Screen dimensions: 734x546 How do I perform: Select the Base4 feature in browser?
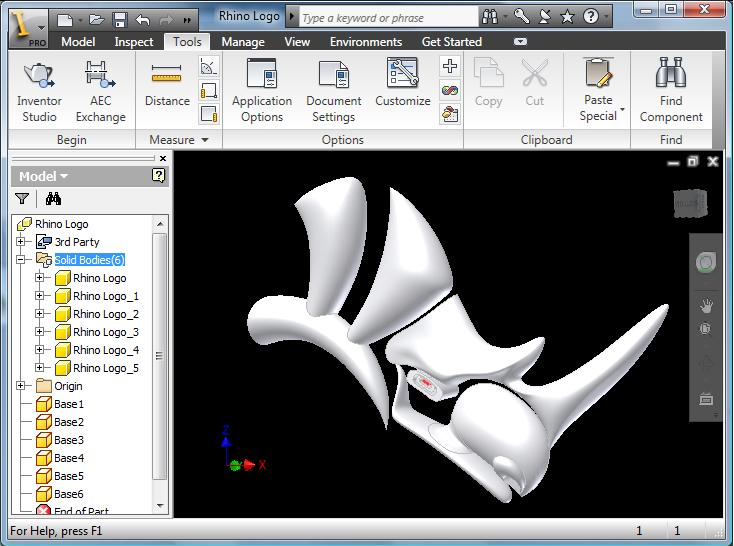point(69,457)
